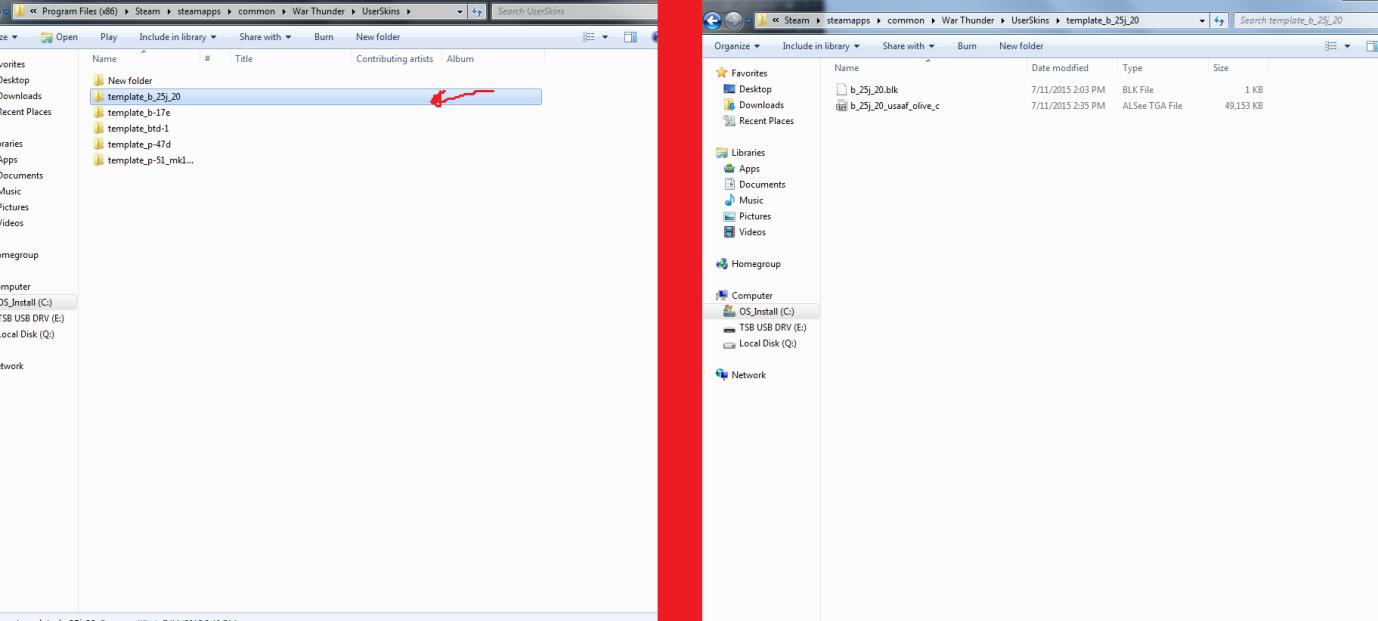Toggle the preview pane icon in left window
This screenshot has height=621, width=1378.
[x=629, y=37]
